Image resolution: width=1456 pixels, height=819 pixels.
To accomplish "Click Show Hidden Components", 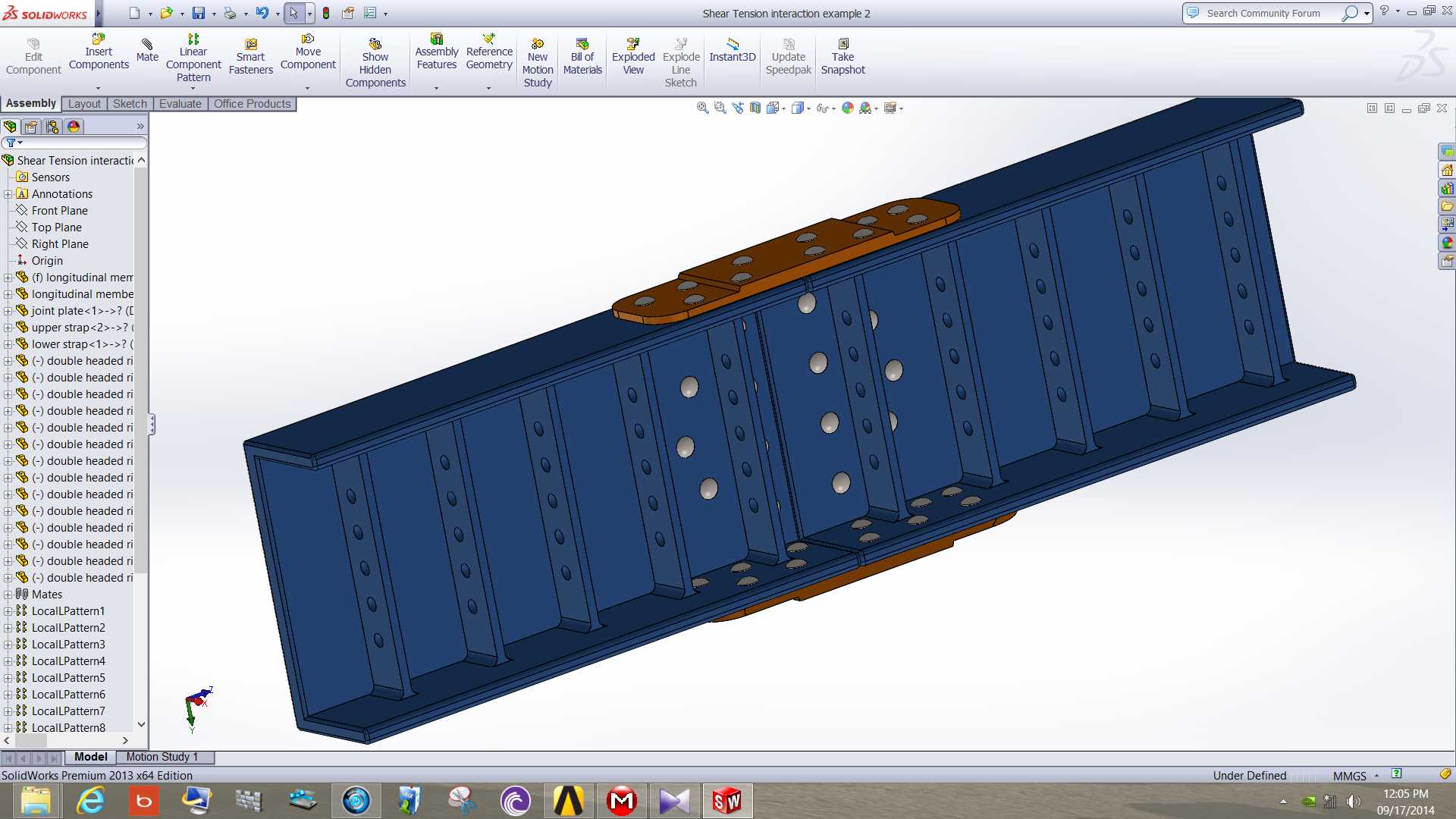I will pyautogui.click(x=375, y=63).
